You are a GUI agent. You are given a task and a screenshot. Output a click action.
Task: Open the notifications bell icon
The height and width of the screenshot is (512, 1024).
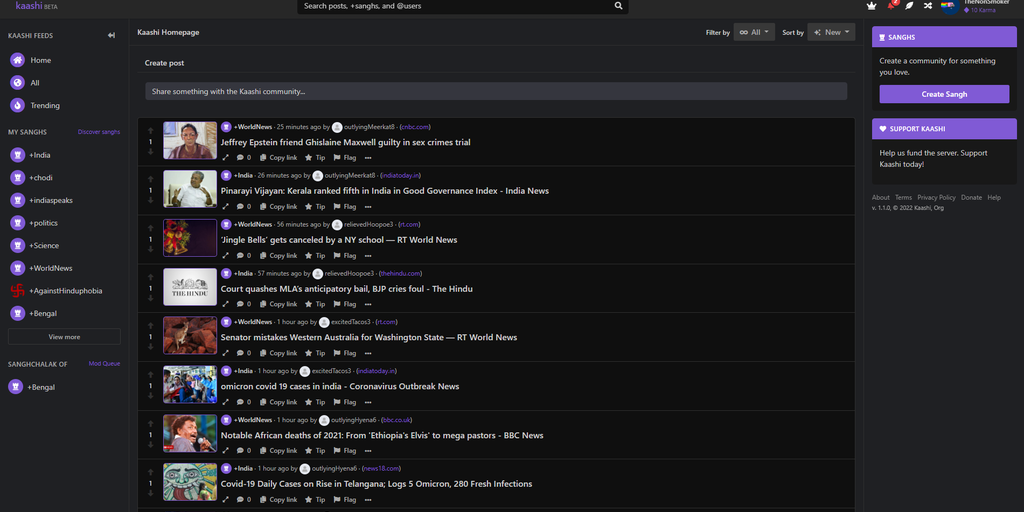click(x=891, y=5)
